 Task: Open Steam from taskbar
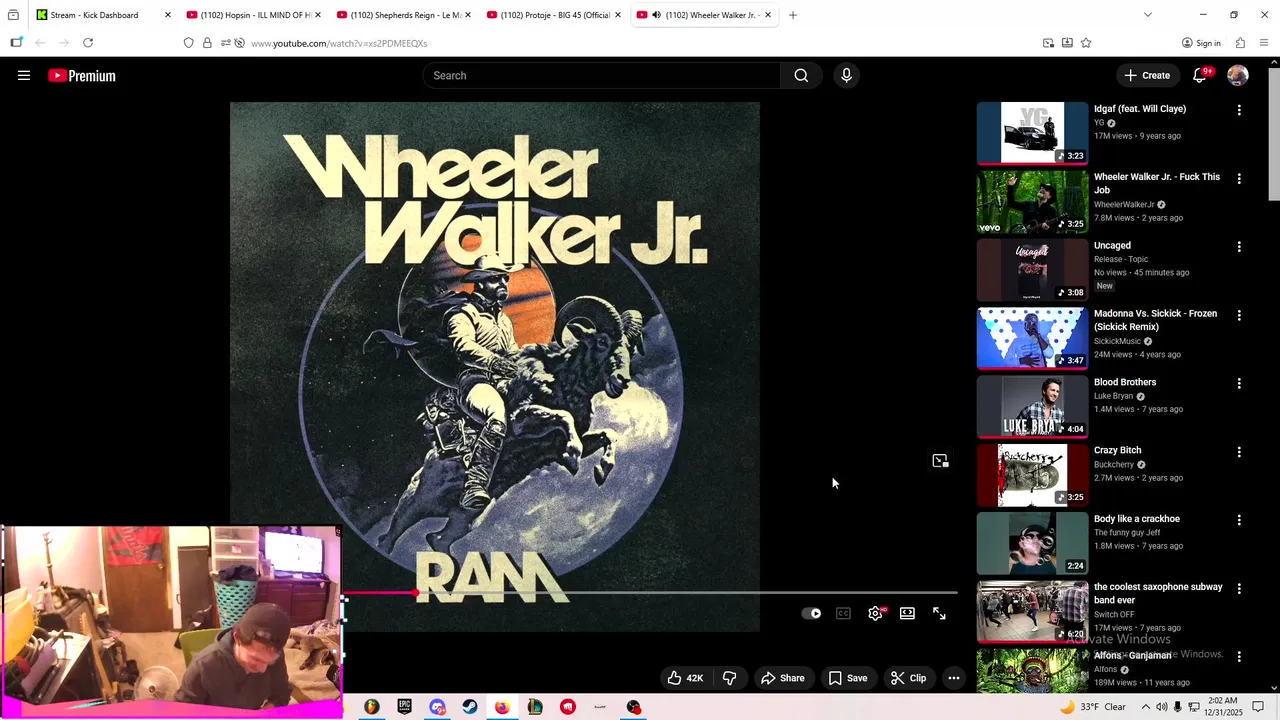coord(470,707)
